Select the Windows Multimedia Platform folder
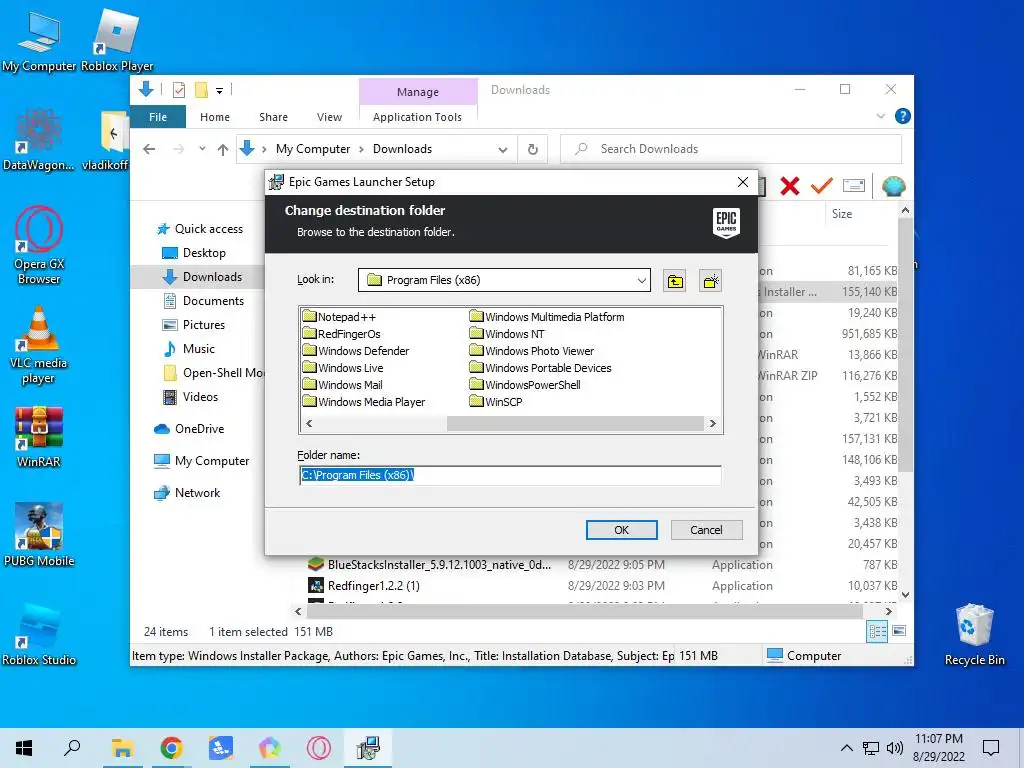The width and height of the screenshot is (1024, 768). point(547,317)
